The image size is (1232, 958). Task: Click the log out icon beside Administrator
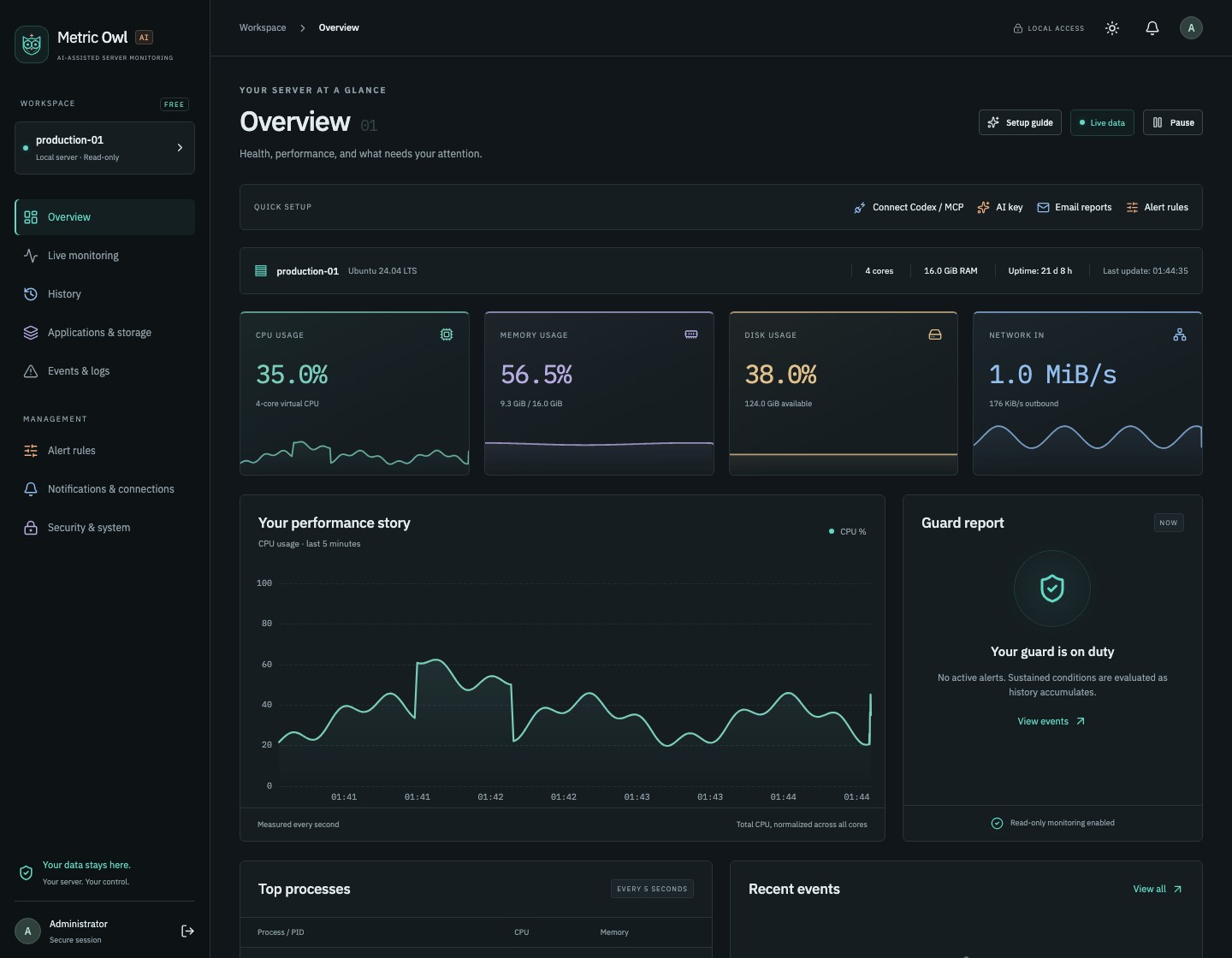(188, 931)
